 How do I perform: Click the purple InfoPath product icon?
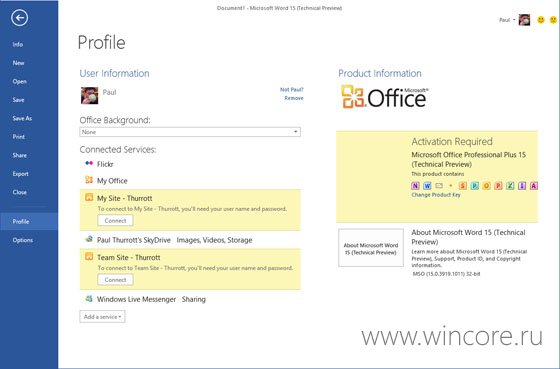pyautogui.click(x=522, y=186)
